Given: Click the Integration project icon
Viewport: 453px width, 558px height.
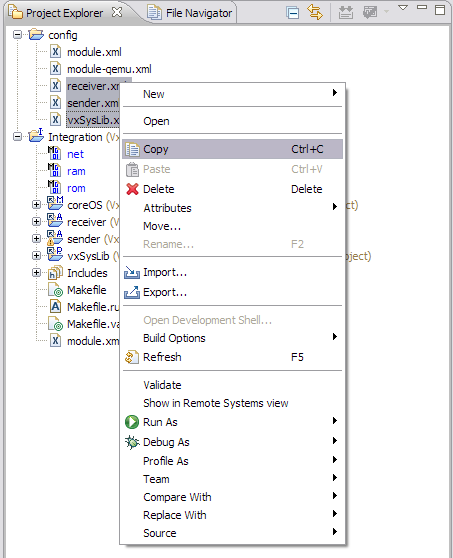Looking at the screenshot, I should 36,136.
